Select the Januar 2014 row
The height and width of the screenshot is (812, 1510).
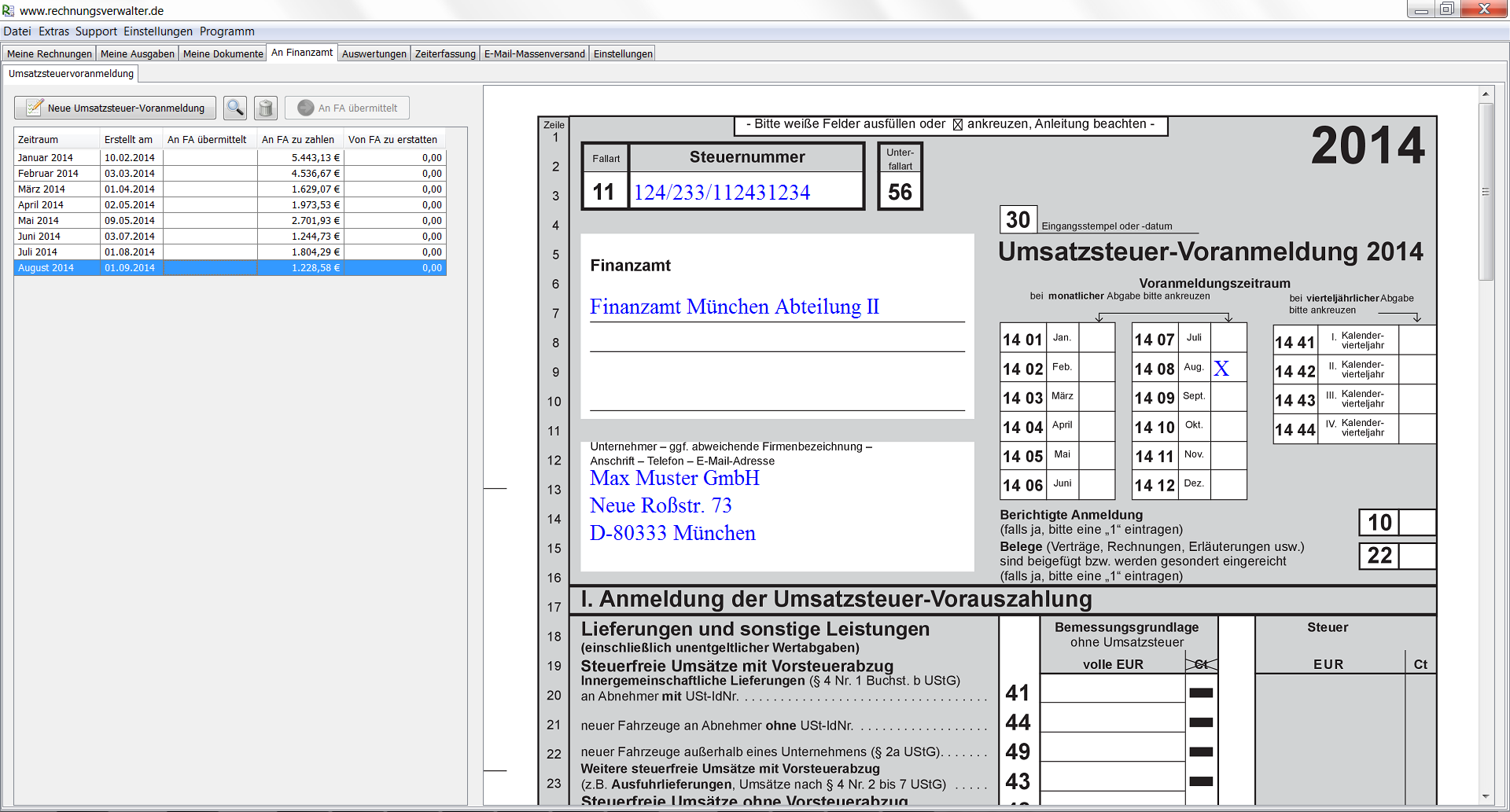(46, 157)
